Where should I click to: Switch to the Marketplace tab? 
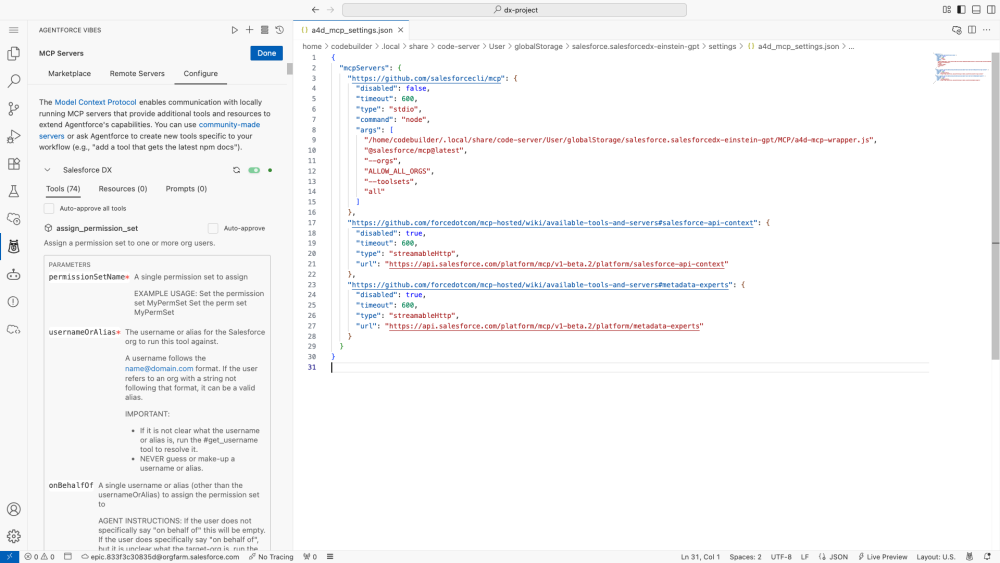70,74
